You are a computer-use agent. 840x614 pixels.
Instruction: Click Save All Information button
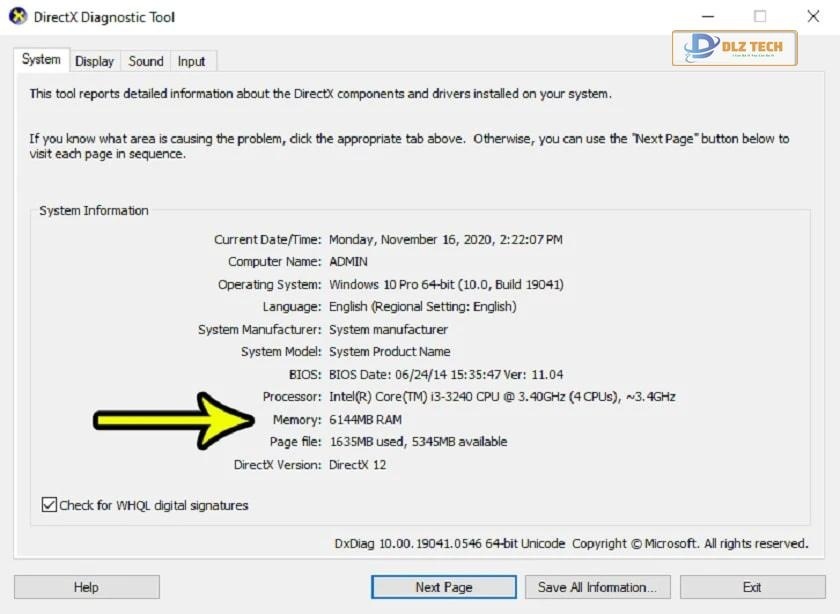coord(596,587)
